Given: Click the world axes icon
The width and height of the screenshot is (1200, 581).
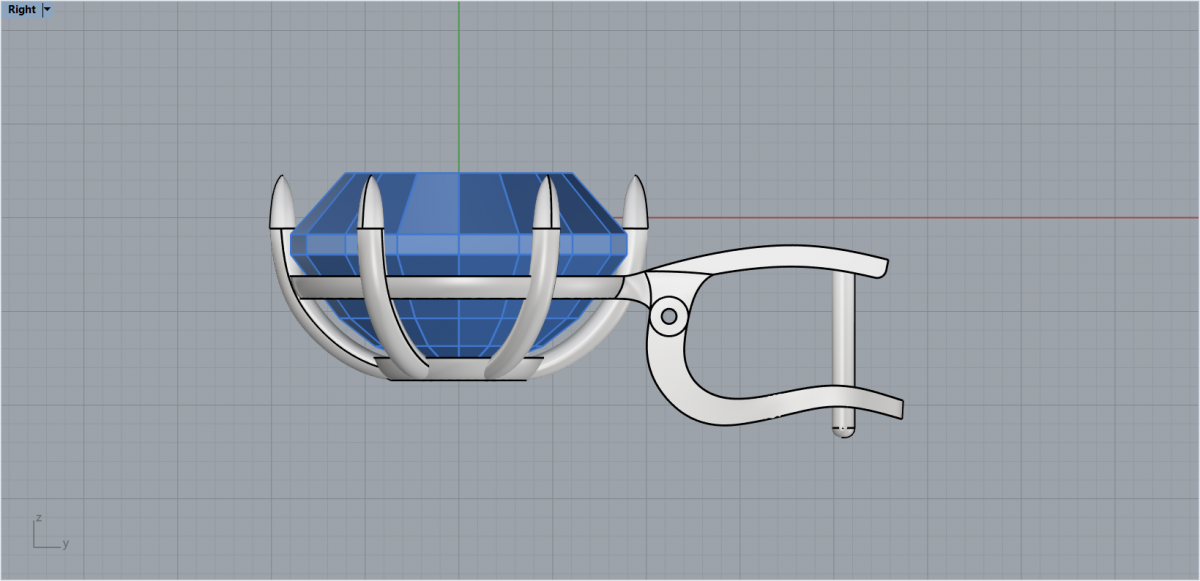Looking at the screenshot, I should (47, 535).
